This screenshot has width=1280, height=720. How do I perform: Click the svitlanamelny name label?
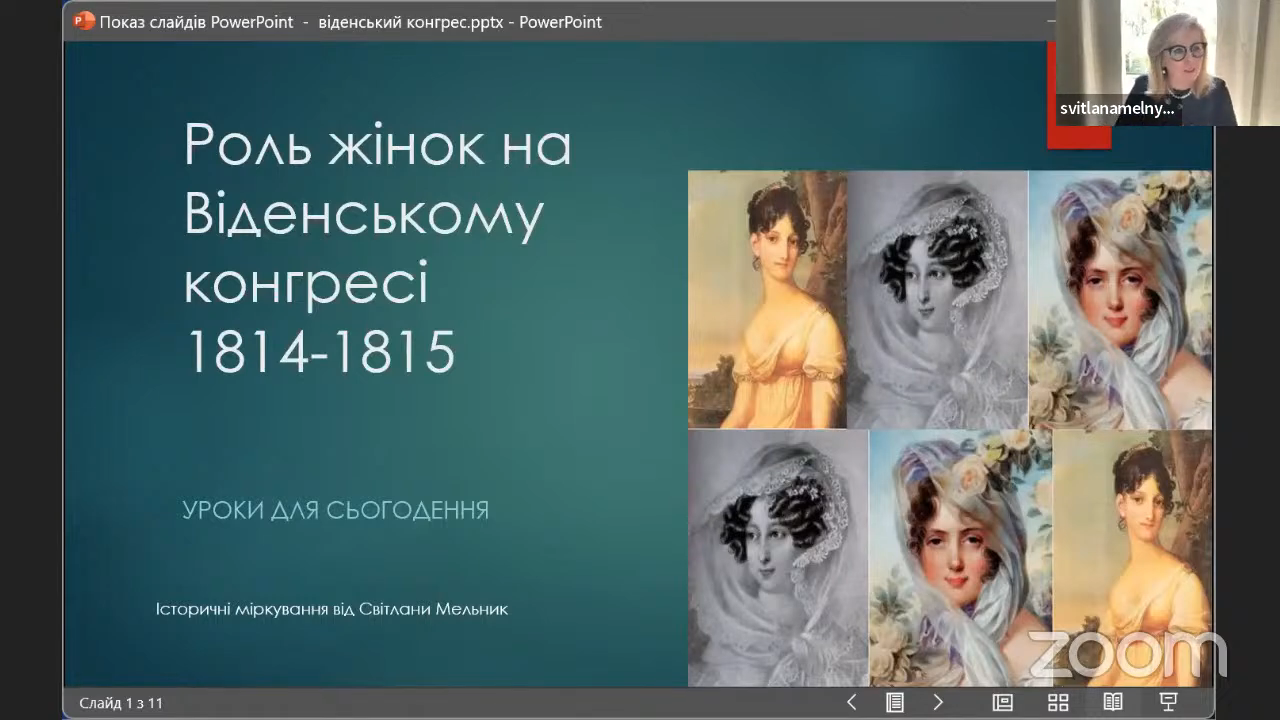pyautogui.click(x=1118, y=109)
